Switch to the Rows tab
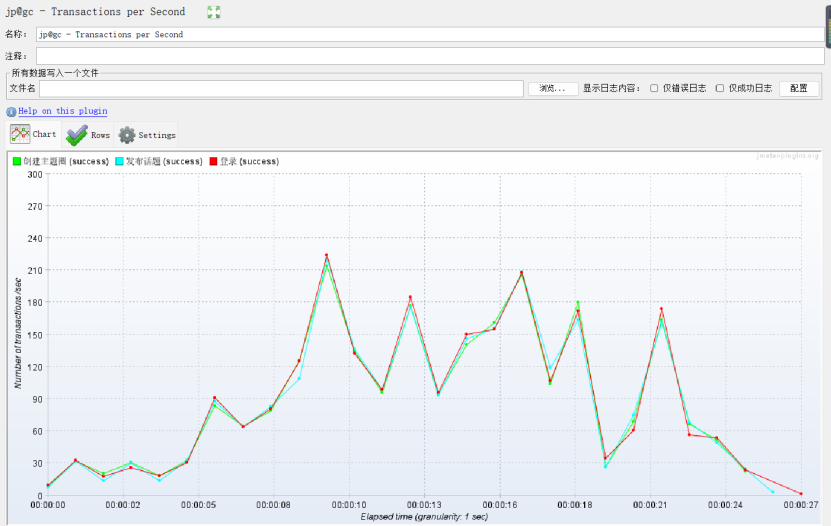The height and width of the screenshot is (526, 831). tap(88, 135)
